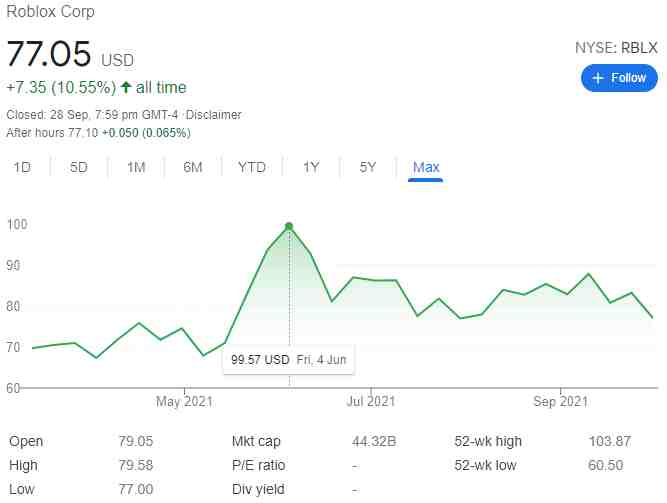This screenshot has height=503, width=667.
Task: Switch chart to 6M range
Action: click(x=193, y=167)
